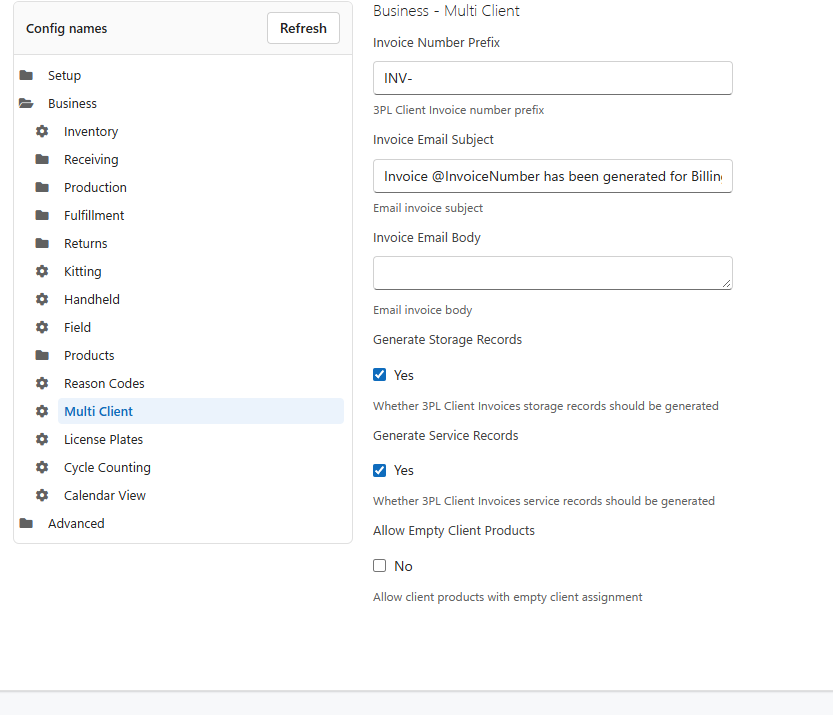Select the Field config item
The width and height of the screenshot is (833, 715).
[77, 327]
